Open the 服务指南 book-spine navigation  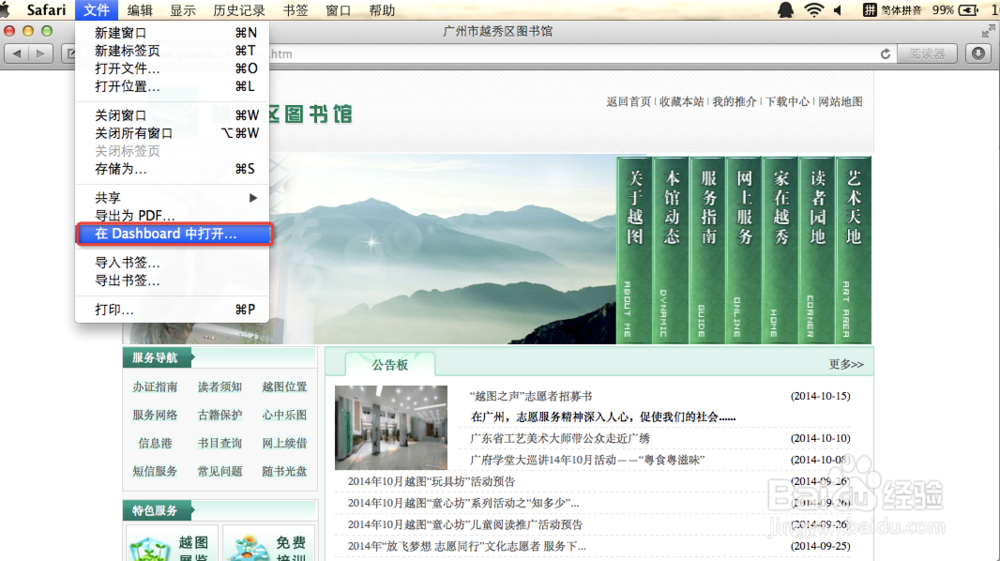[708, 250]
